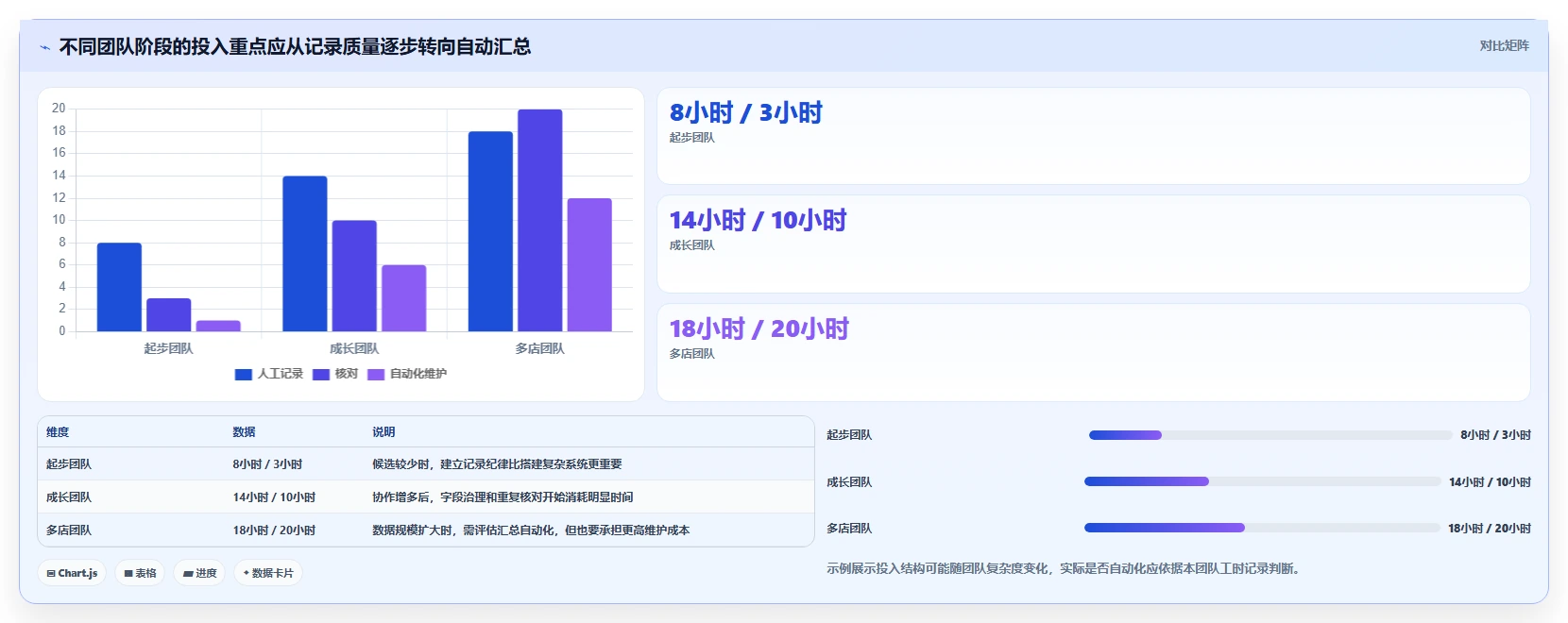Click the 成长团队 核对 bar at 10
The image size is (1568, 623).
(354, 276)
